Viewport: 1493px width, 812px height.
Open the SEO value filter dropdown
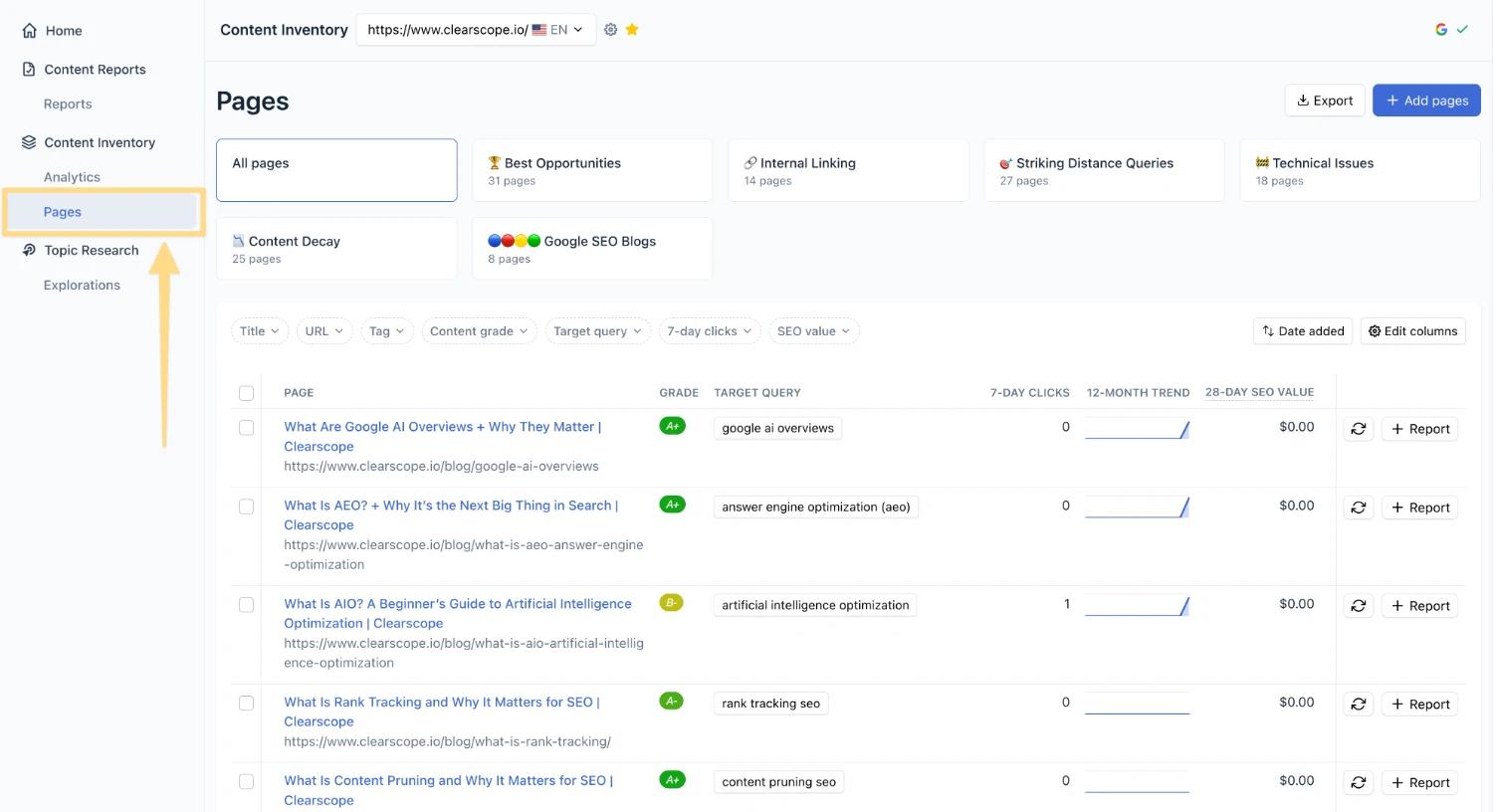click(814, 331)
